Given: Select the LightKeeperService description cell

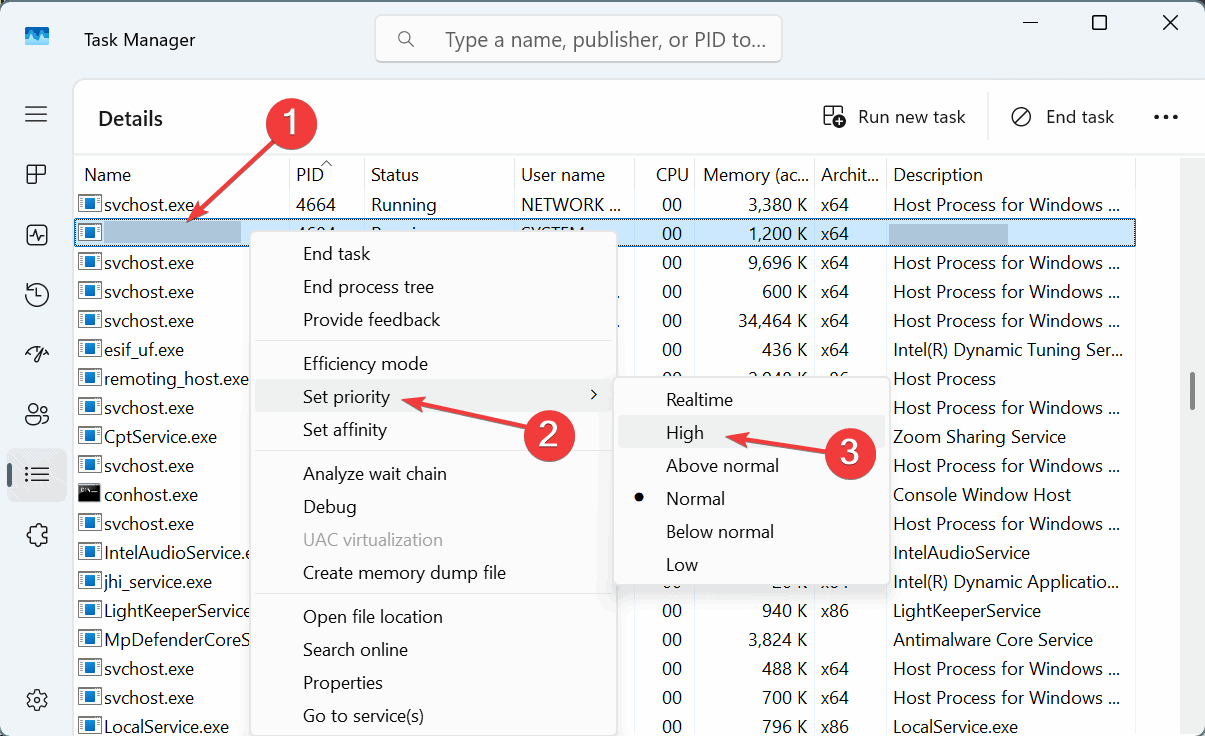Looking at the screenshot, I should (967, 610).
